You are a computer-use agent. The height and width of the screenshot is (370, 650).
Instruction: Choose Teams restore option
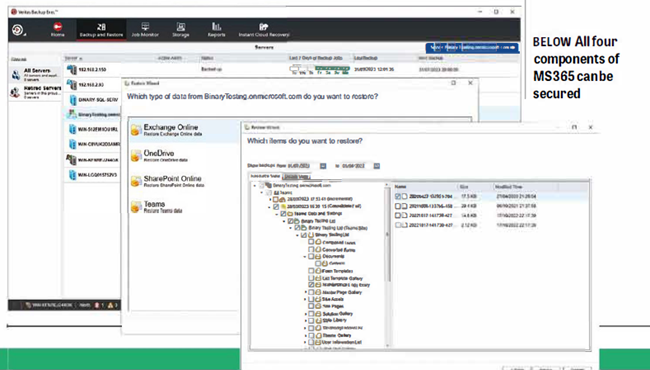click(x=184, y=207)
